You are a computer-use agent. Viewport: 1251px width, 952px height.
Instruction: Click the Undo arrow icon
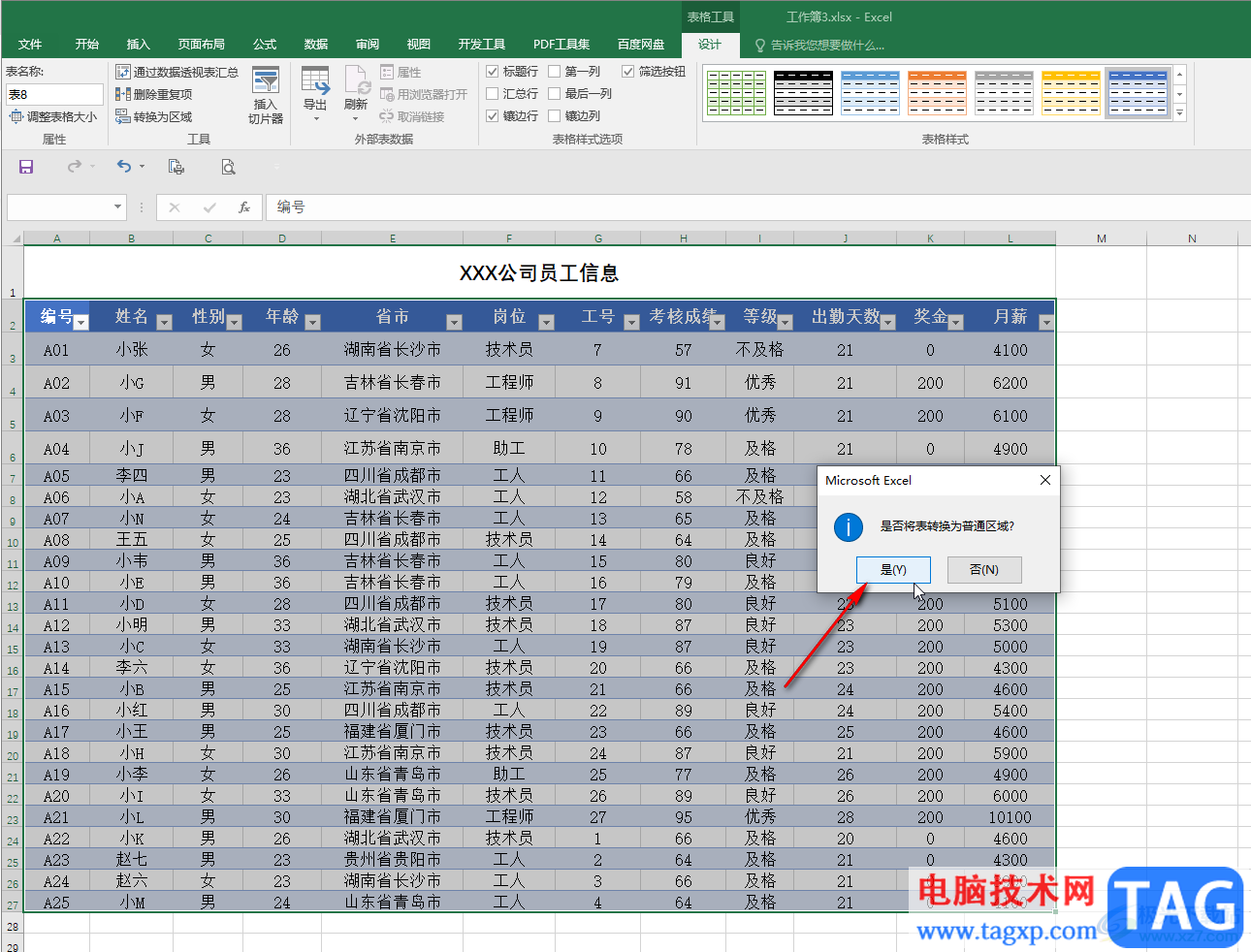coord(123,167)
